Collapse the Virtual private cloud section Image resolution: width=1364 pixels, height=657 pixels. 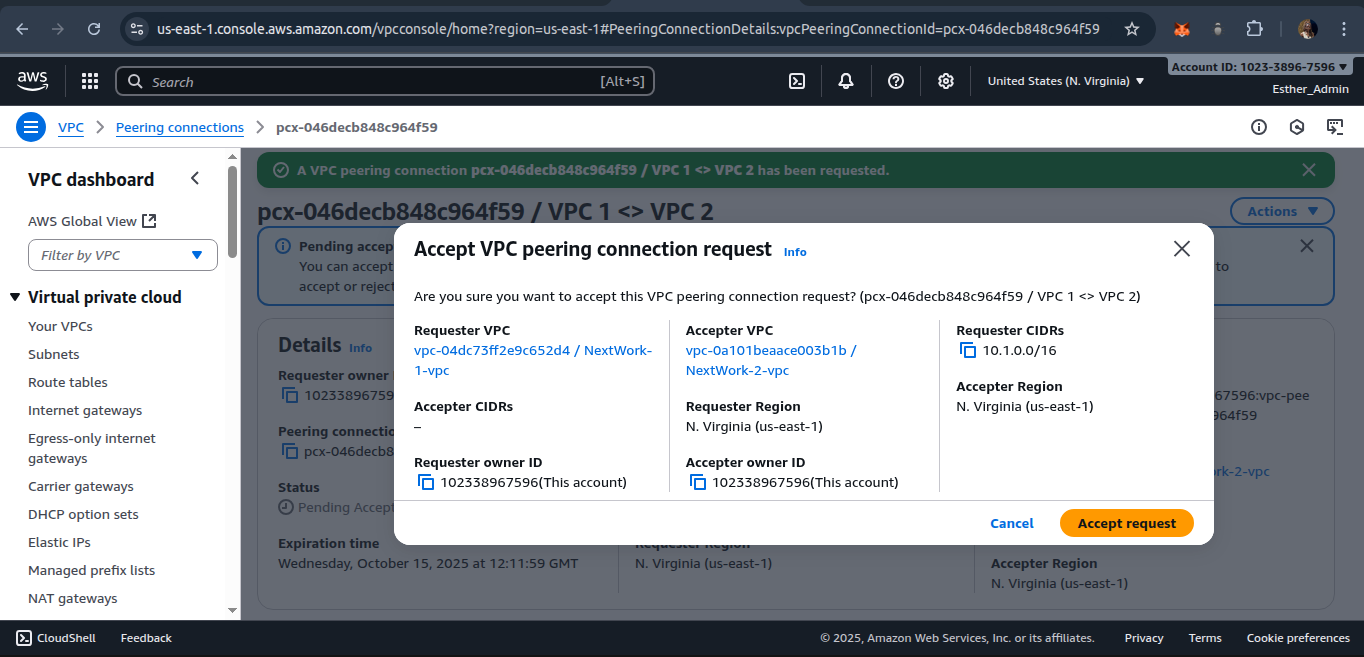point(15,297)
